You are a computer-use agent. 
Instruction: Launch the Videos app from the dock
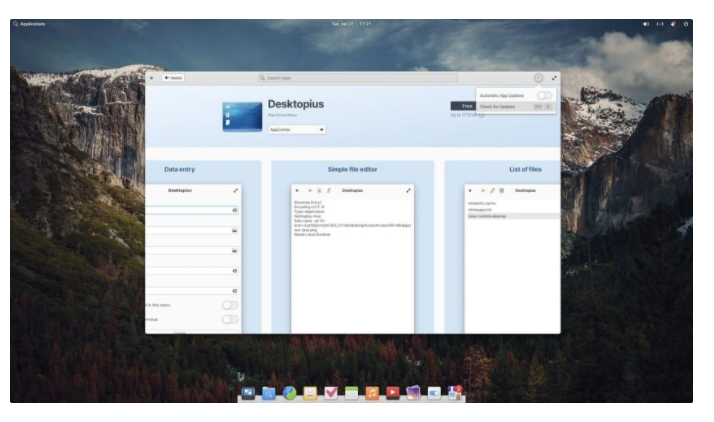coord(393,393)
